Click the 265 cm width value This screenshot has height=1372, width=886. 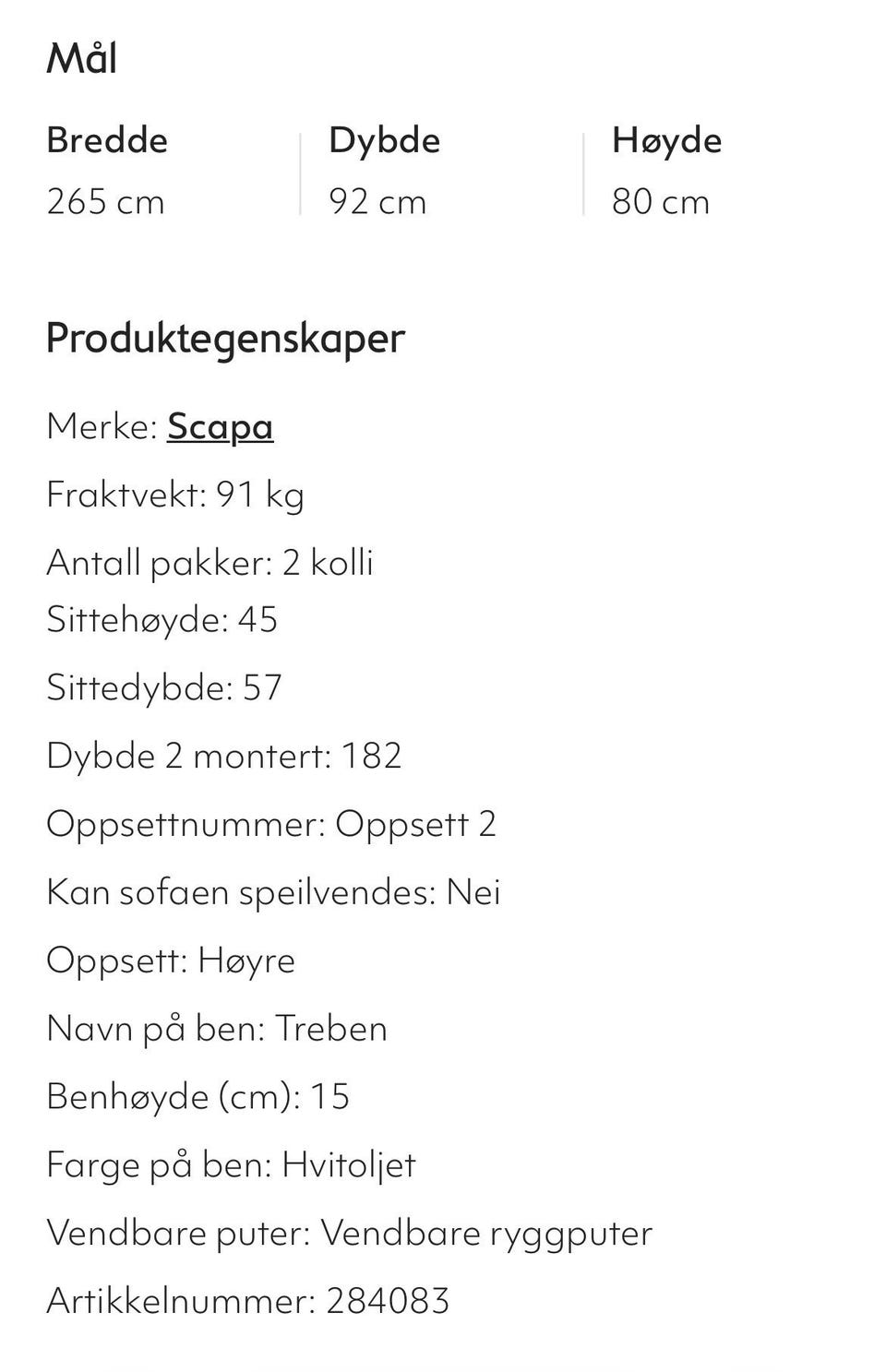(105, 201)
